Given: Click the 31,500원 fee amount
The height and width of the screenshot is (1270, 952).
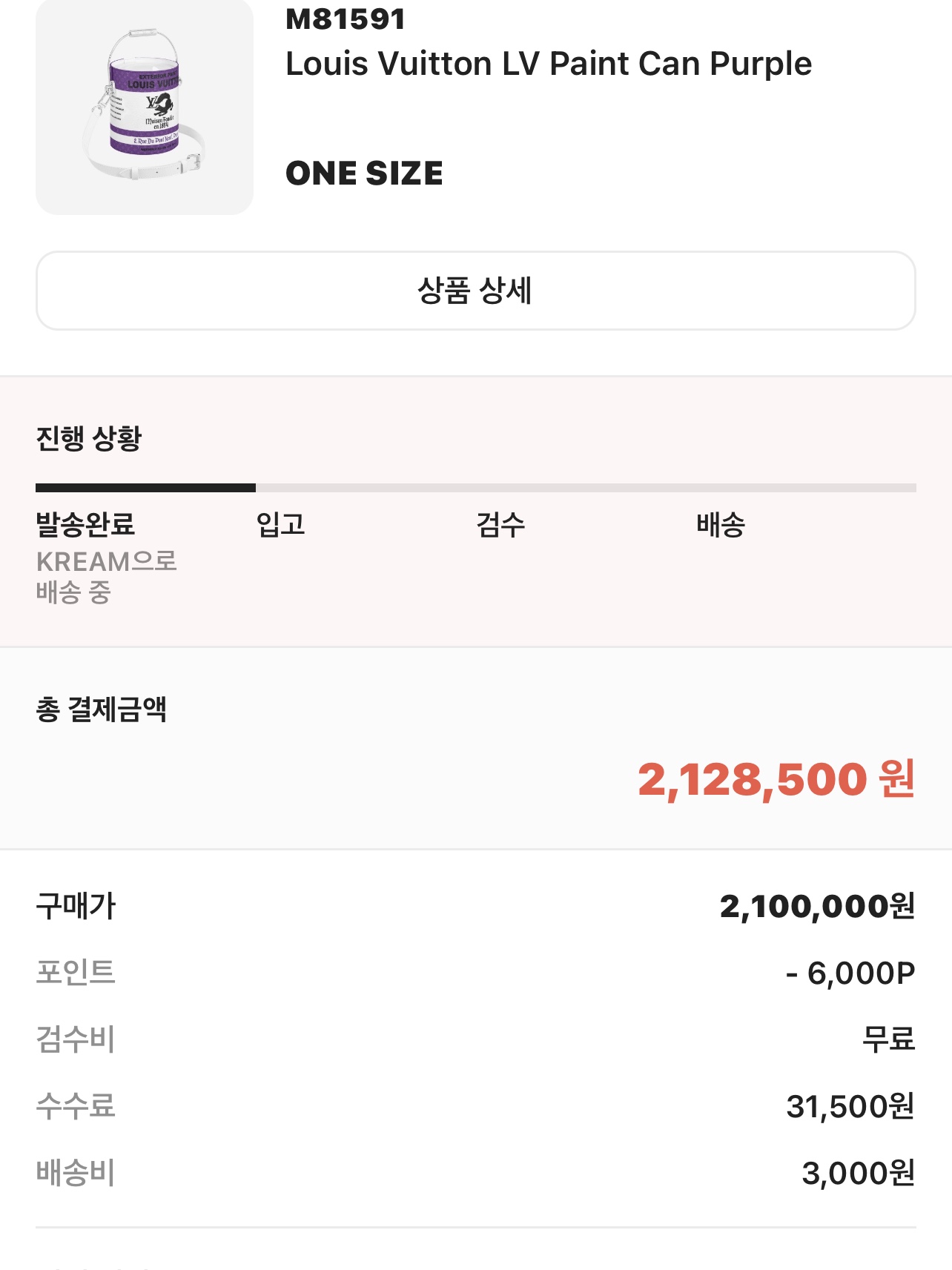Looking at the screenshot, I should [850, 1106].
